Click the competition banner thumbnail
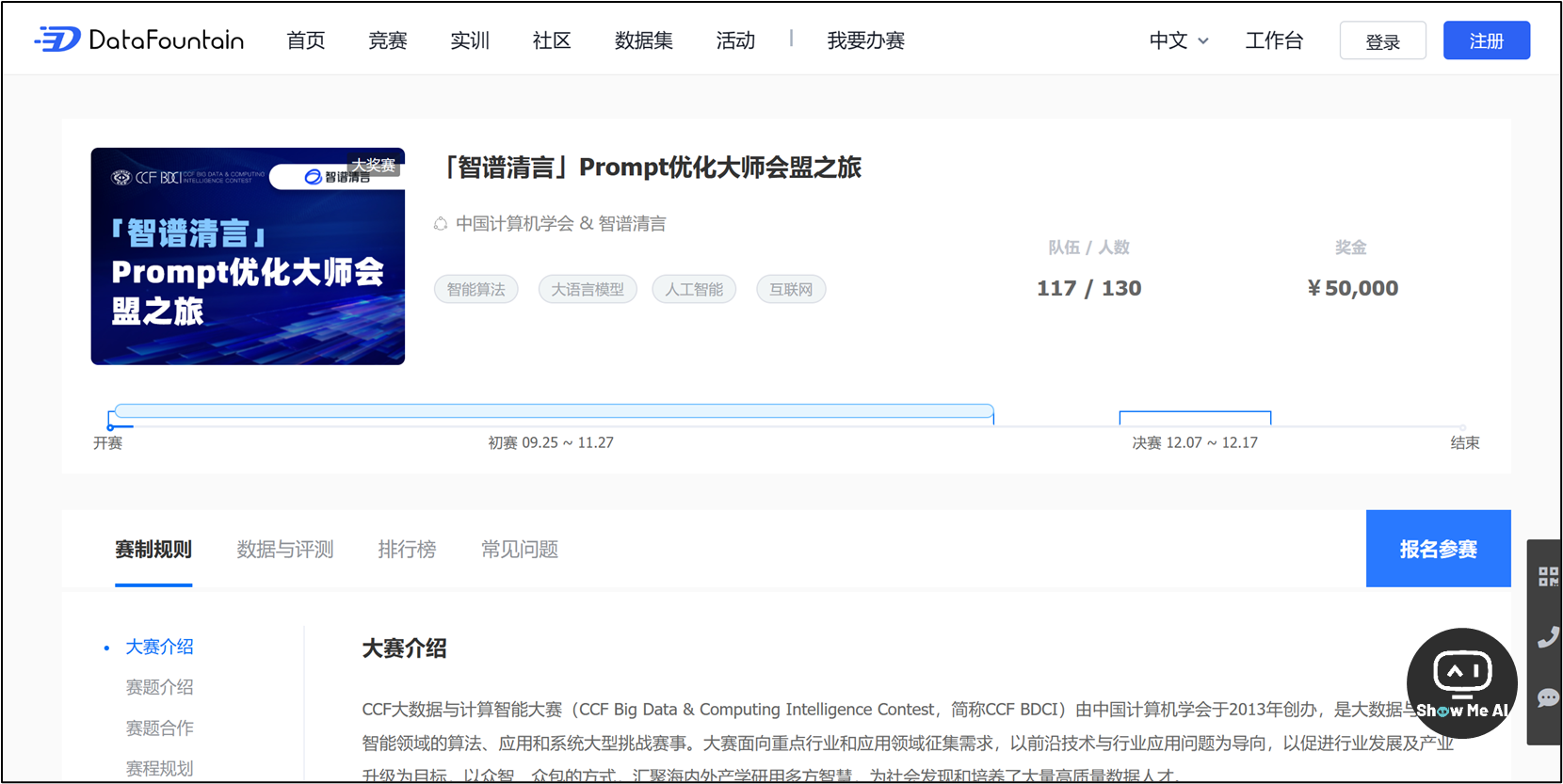The height and width of the screenshot is (784, 1563). (248, 256)
